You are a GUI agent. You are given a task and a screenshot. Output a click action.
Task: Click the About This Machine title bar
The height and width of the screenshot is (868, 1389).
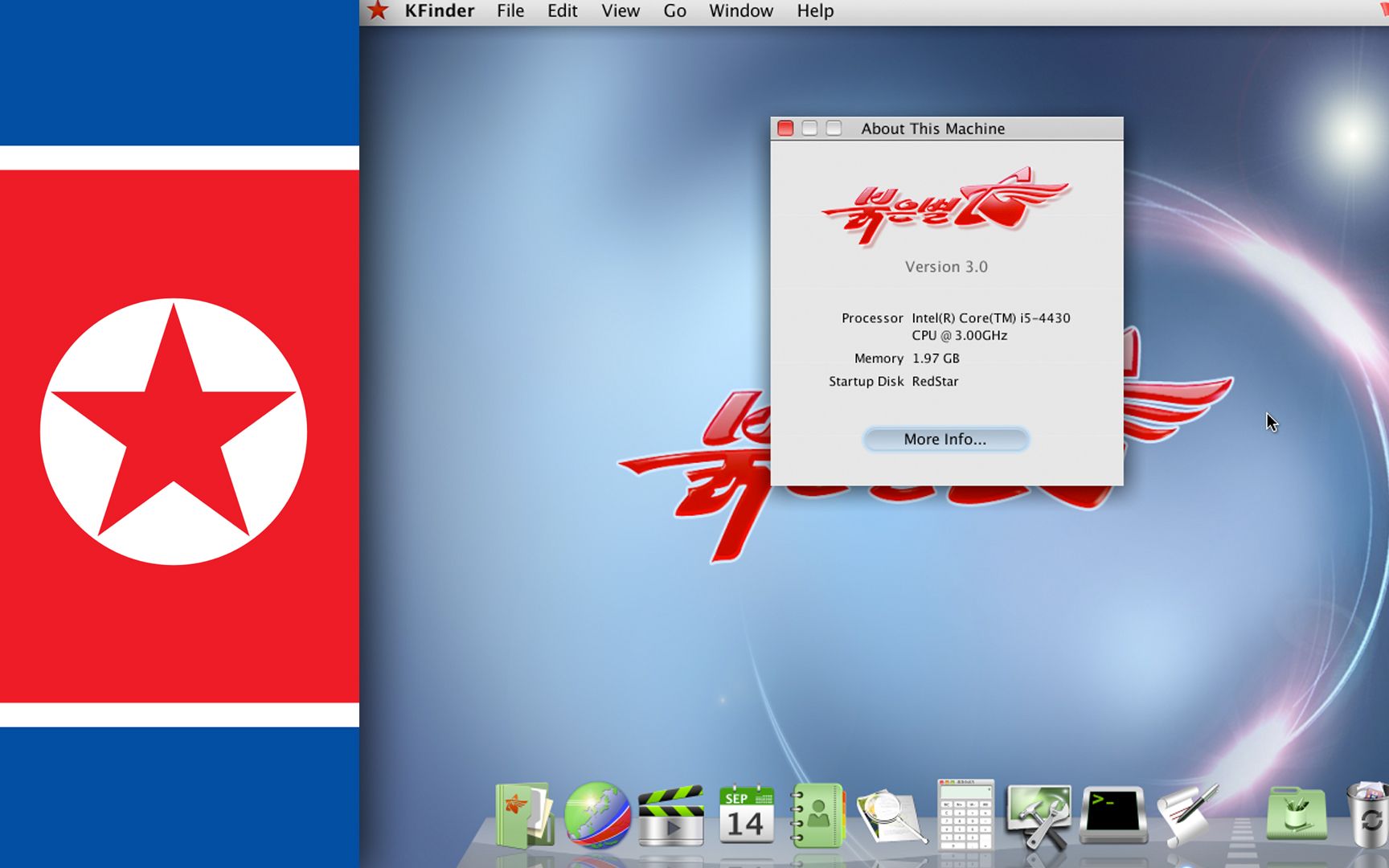(x=932, y=128)
